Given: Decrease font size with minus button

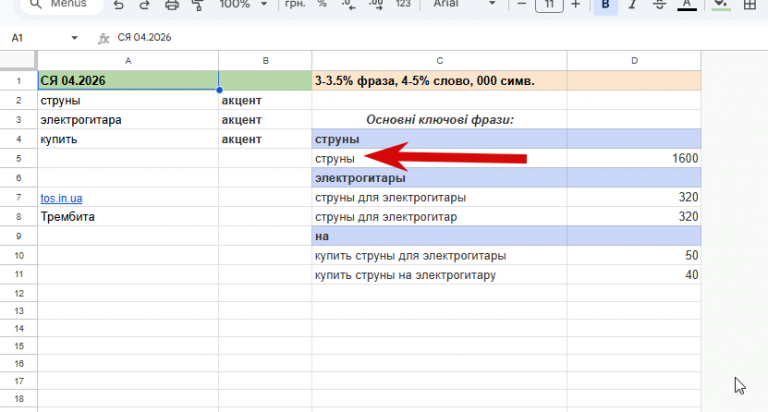Looking at the screenshot, I should click(522, 4).
